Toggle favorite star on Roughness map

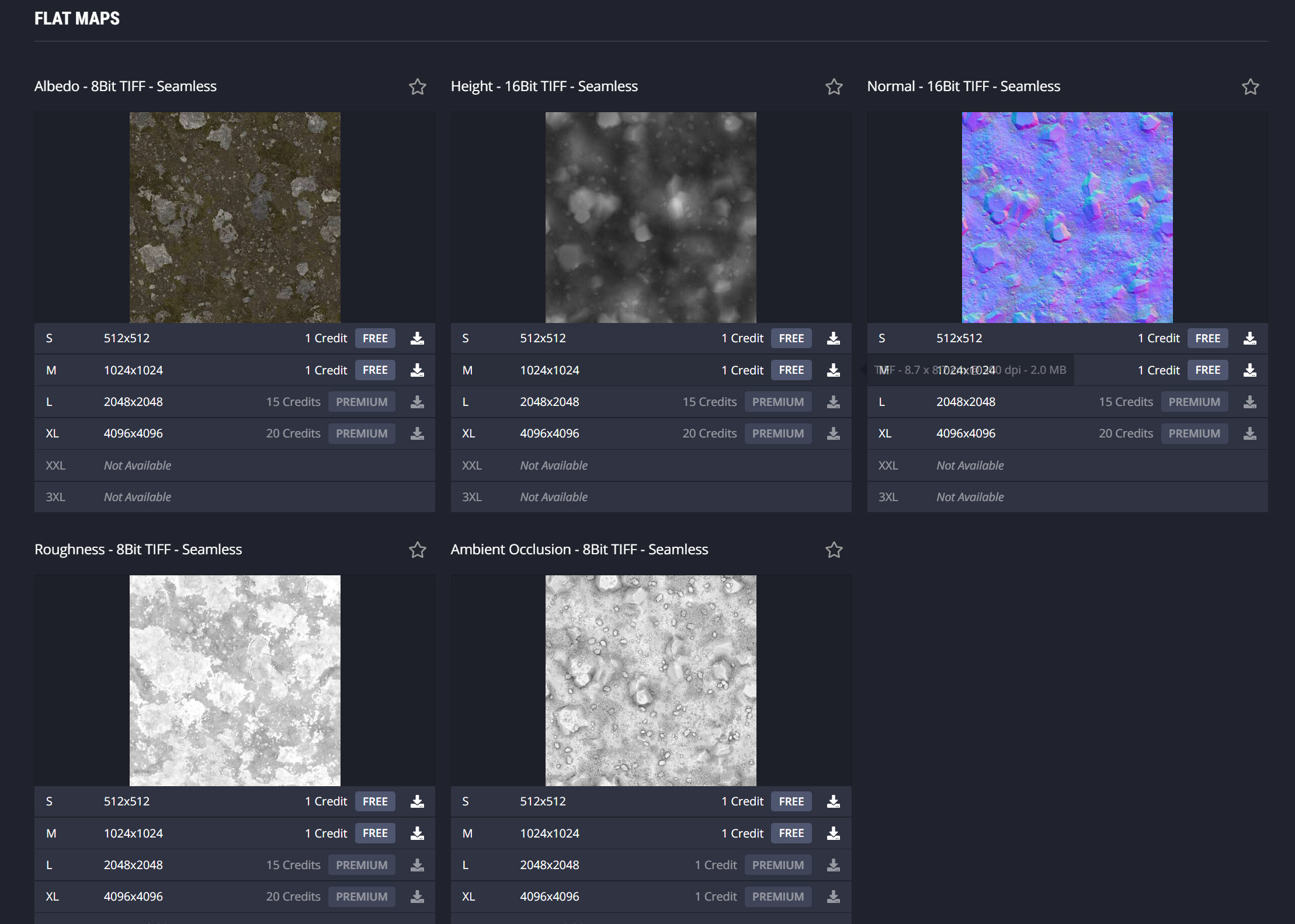(x=417, y=550)
